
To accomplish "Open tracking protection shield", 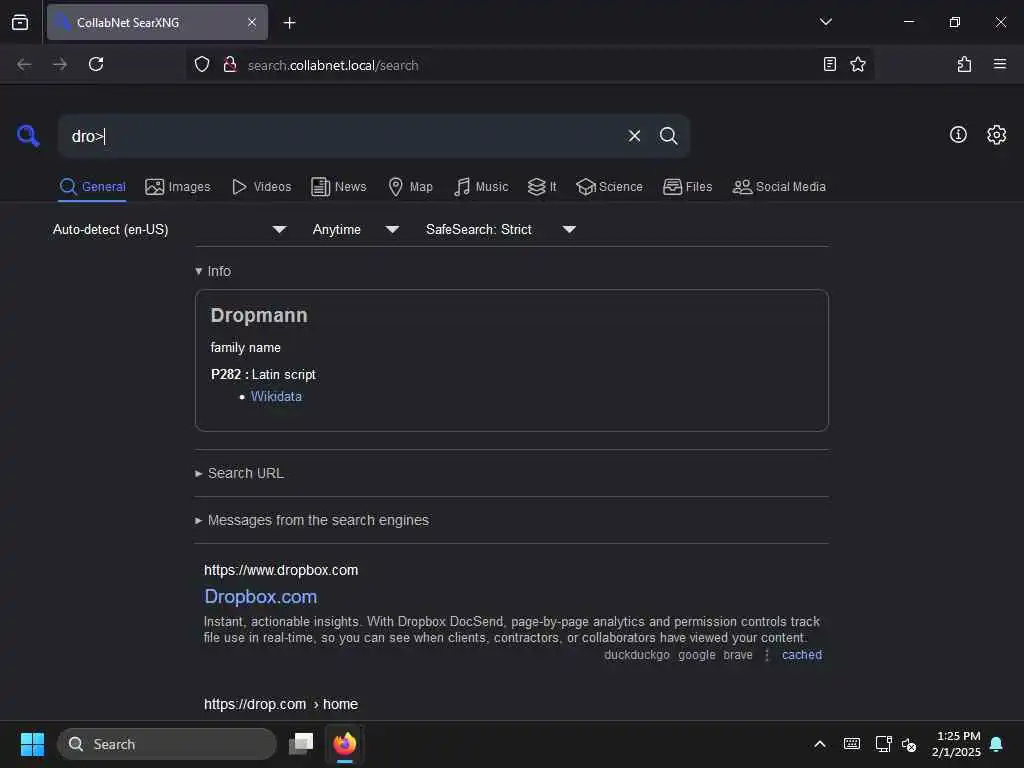I will click(x=202, y=64).
